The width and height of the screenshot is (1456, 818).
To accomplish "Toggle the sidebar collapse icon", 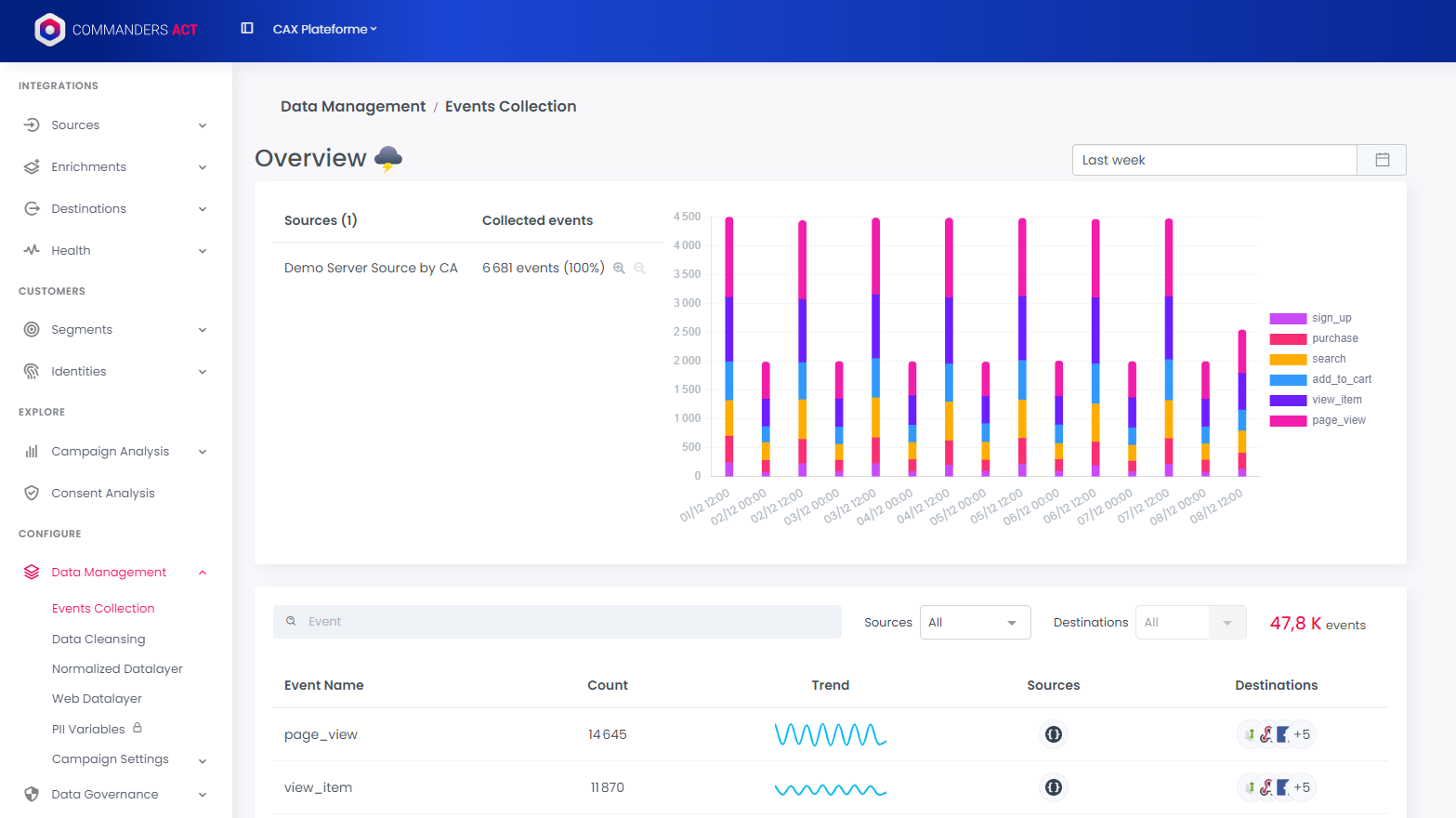I will (x=247, y=29).
